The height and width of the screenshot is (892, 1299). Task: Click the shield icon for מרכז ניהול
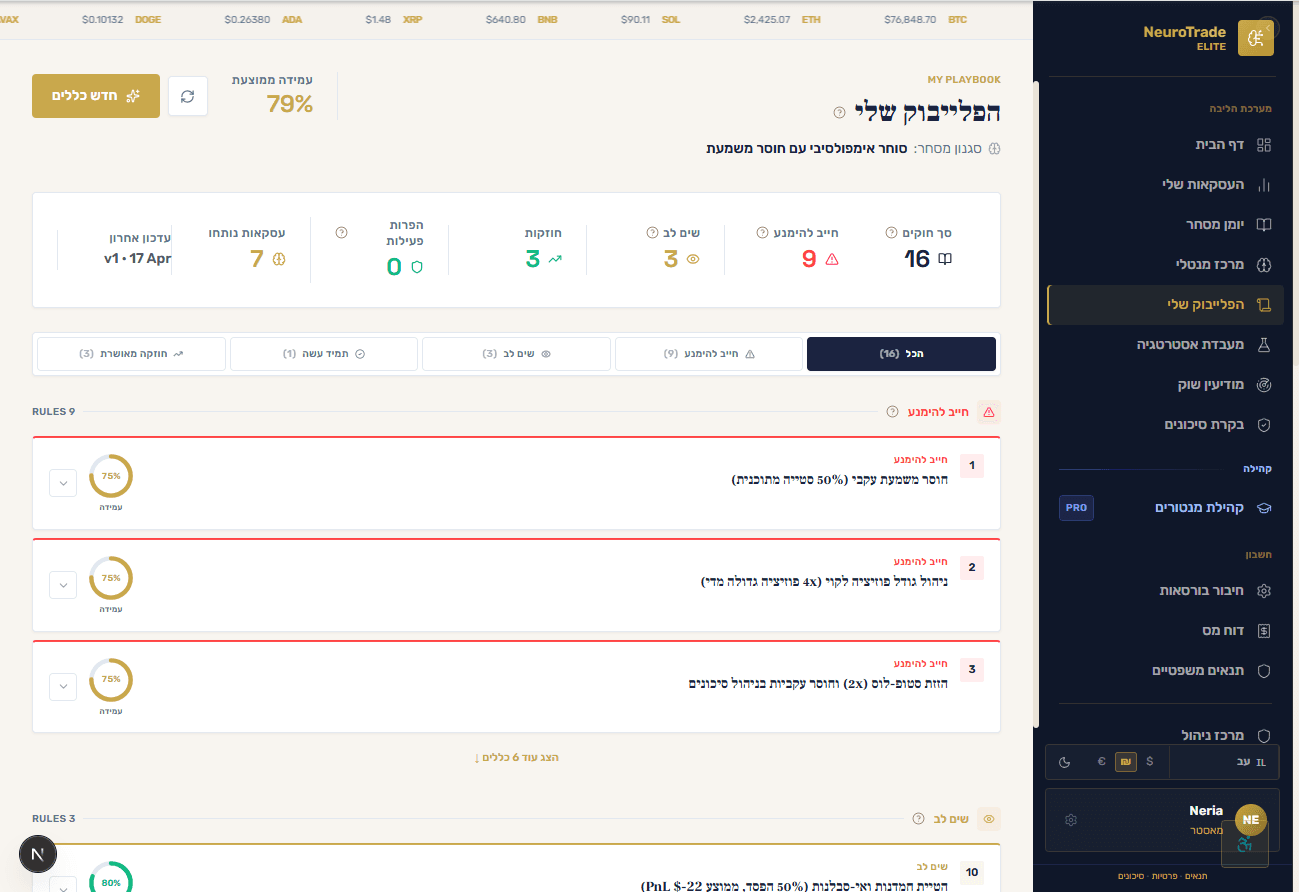1264,736
